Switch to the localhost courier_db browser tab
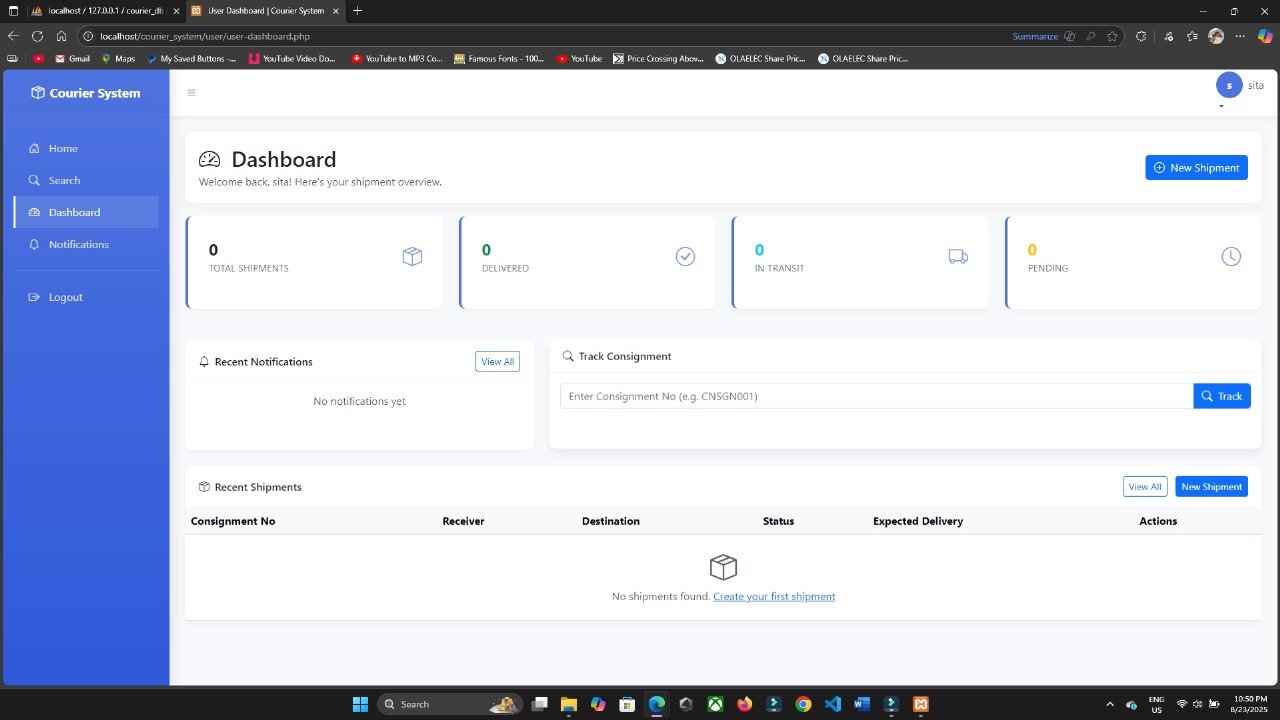Screen dimensions: 1280x720 (x=100, y=11)
